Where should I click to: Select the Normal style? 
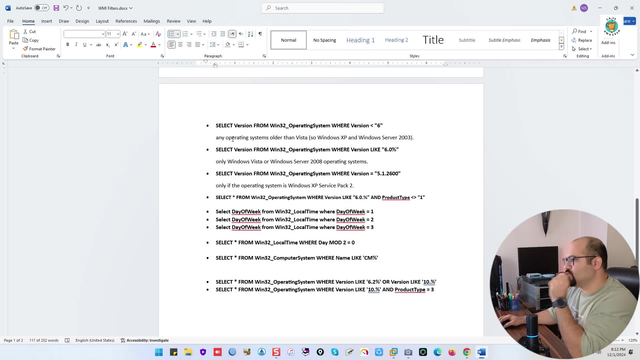[289, 40]
